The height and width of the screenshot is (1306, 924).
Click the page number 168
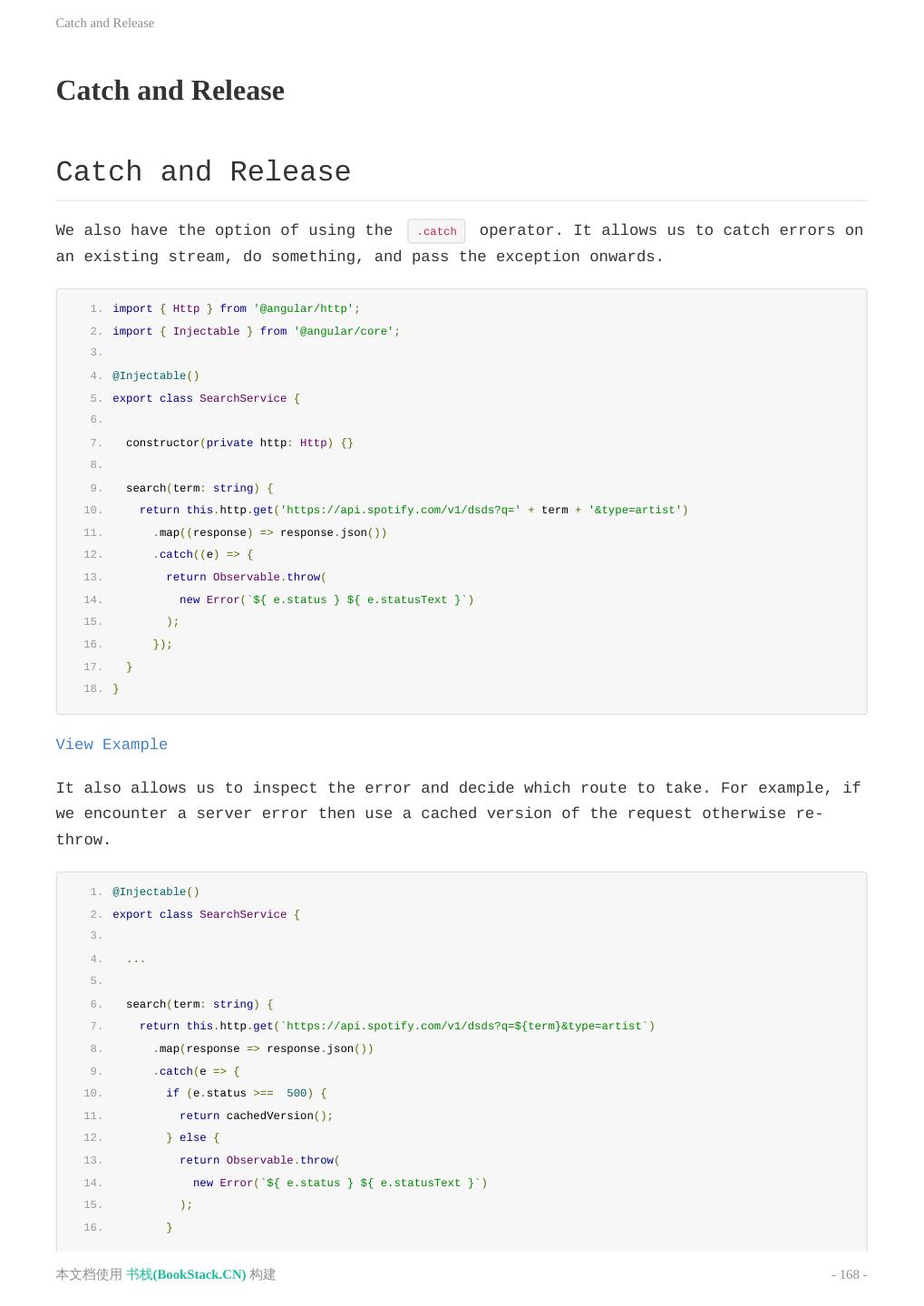[x=849, y=1274]
